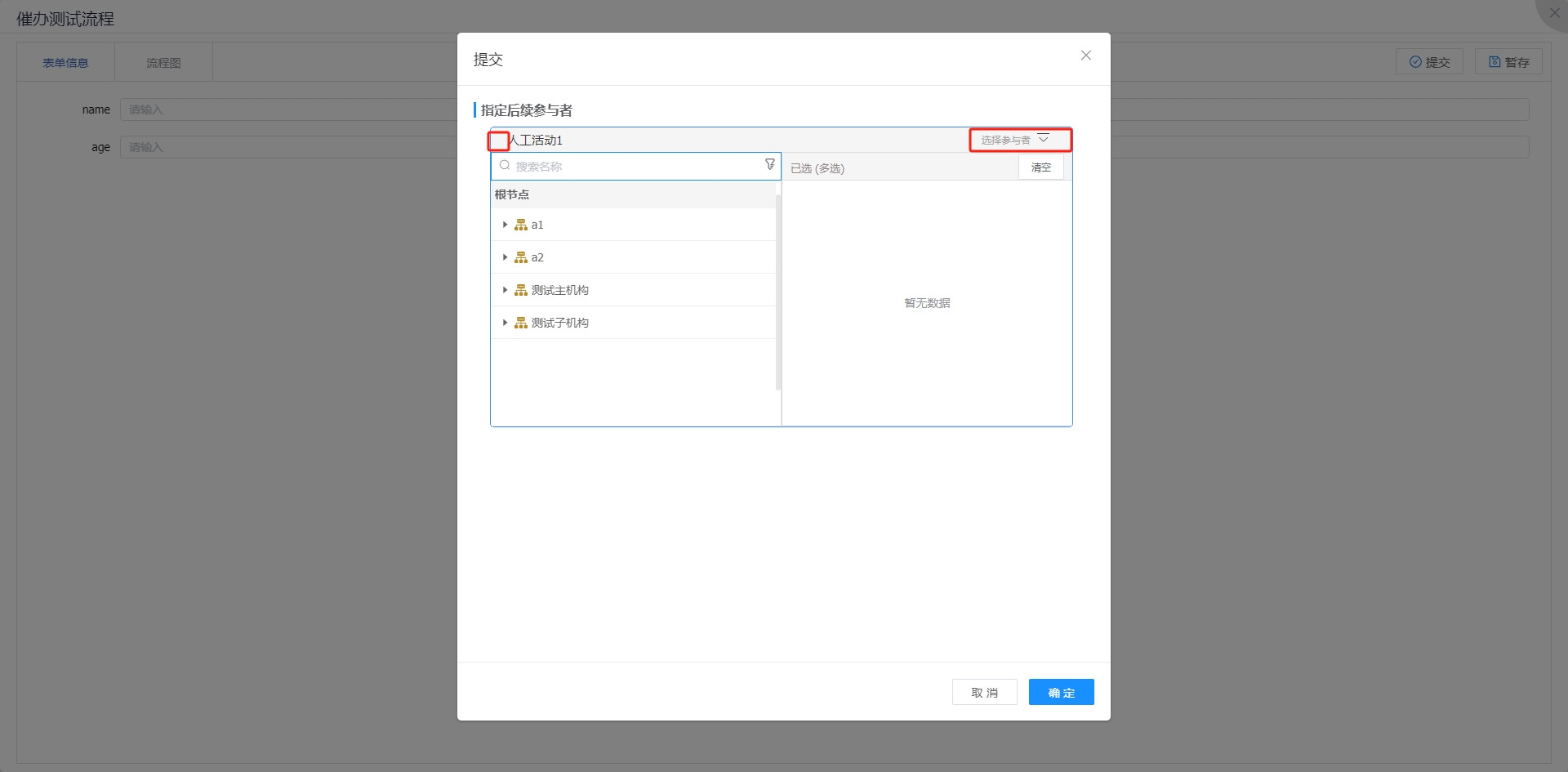The width and height of the screenshot is (1568, 772).
Task: Open the 选择参与者 dropdown
Action: point(1019,140)
